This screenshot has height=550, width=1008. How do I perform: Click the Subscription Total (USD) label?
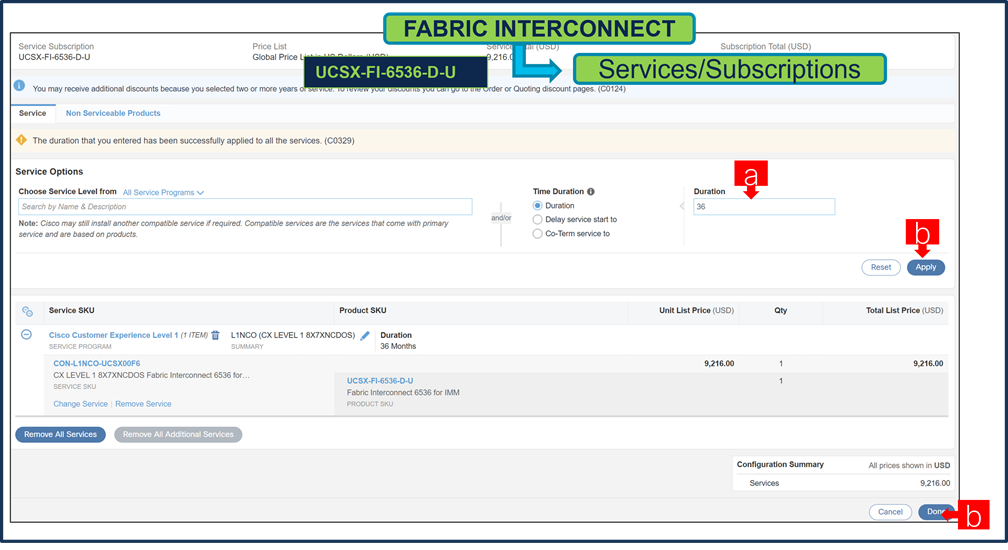pos(765,46)
